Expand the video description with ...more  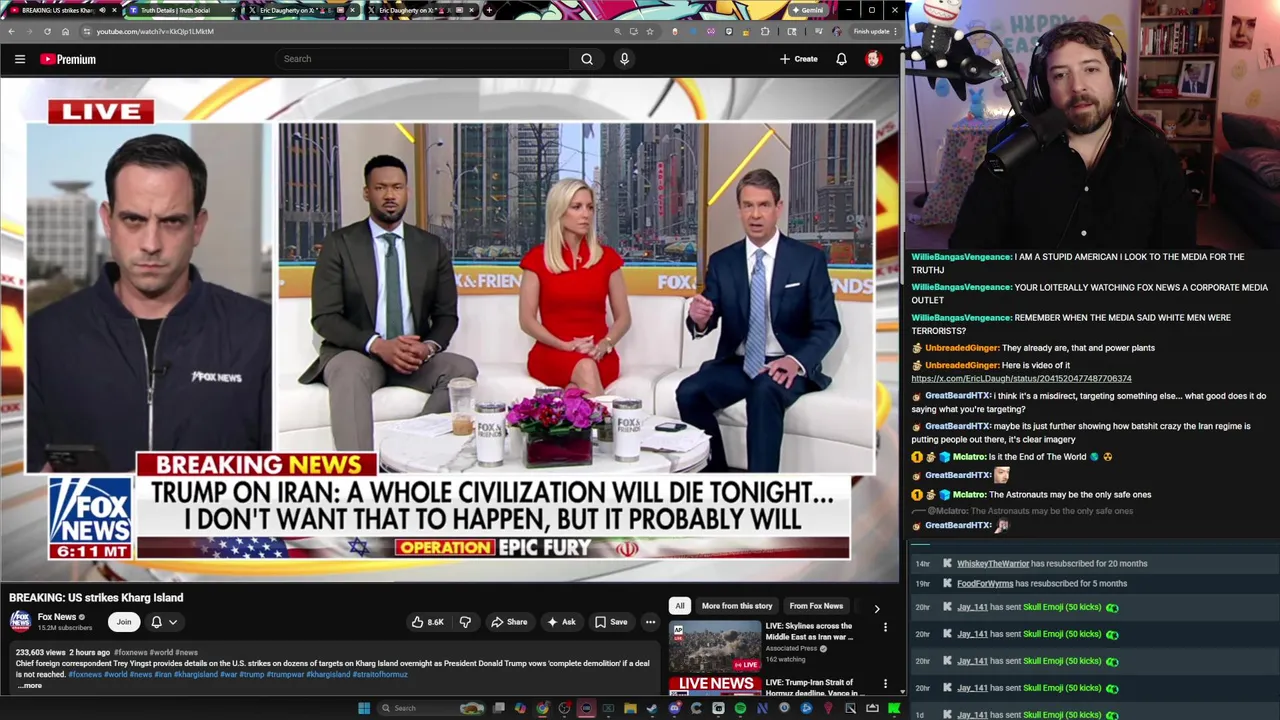[30, 686]
